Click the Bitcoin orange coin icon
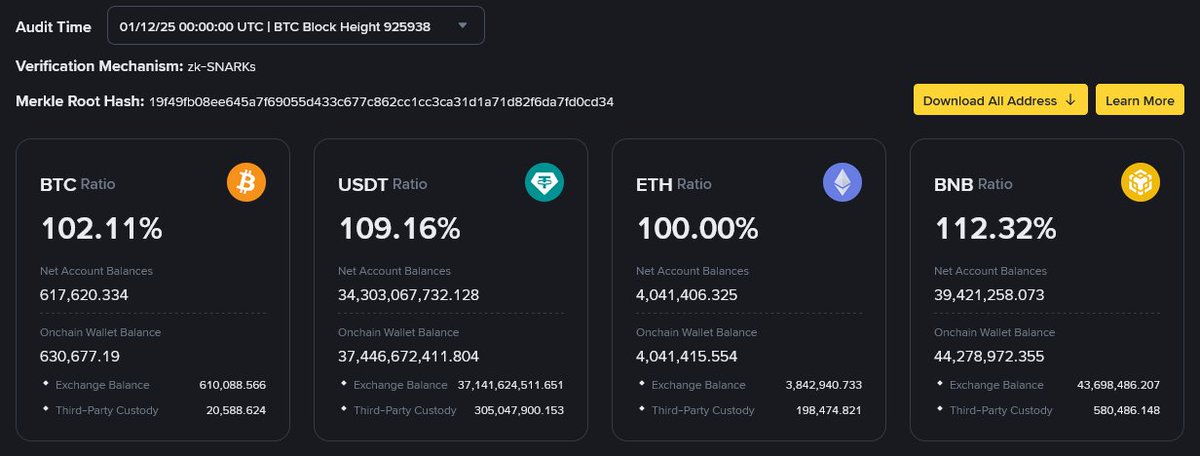 247,183
